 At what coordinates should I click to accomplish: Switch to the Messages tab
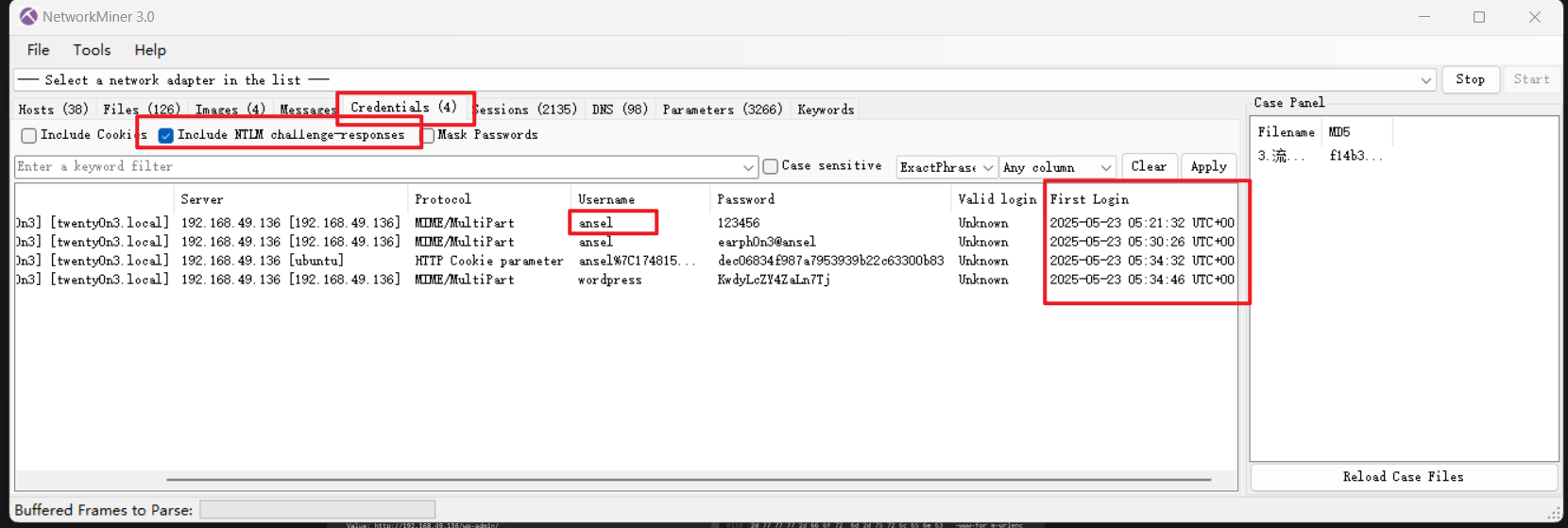[x=306, y=110]
